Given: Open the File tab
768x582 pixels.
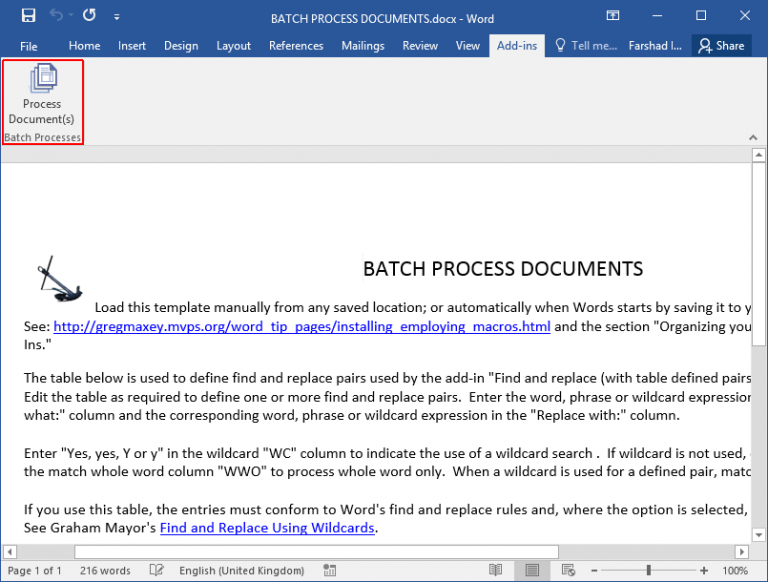Looking at the screenshot, I should coord(29,46).
